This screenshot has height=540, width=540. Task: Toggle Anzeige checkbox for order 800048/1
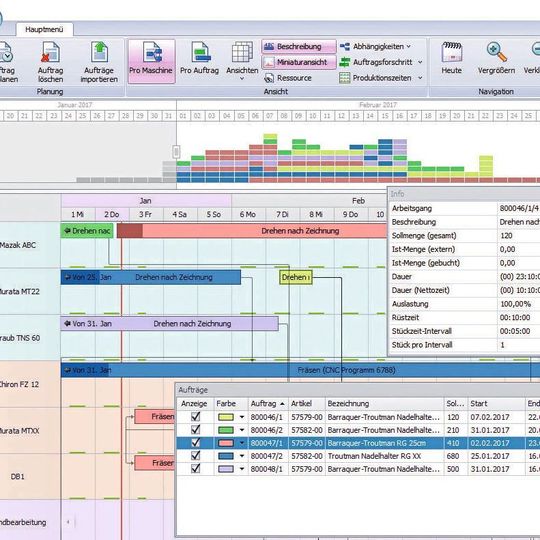pos(196,469)
